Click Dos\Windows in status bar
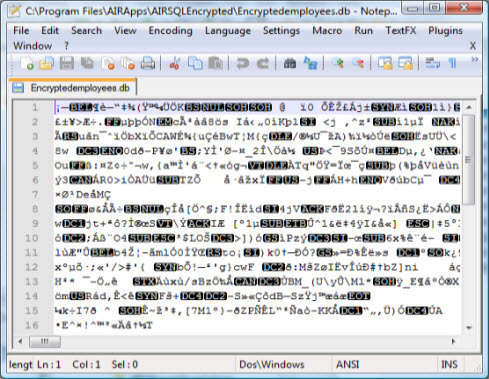This screenshot has width=489, height=379. (272, 364)
